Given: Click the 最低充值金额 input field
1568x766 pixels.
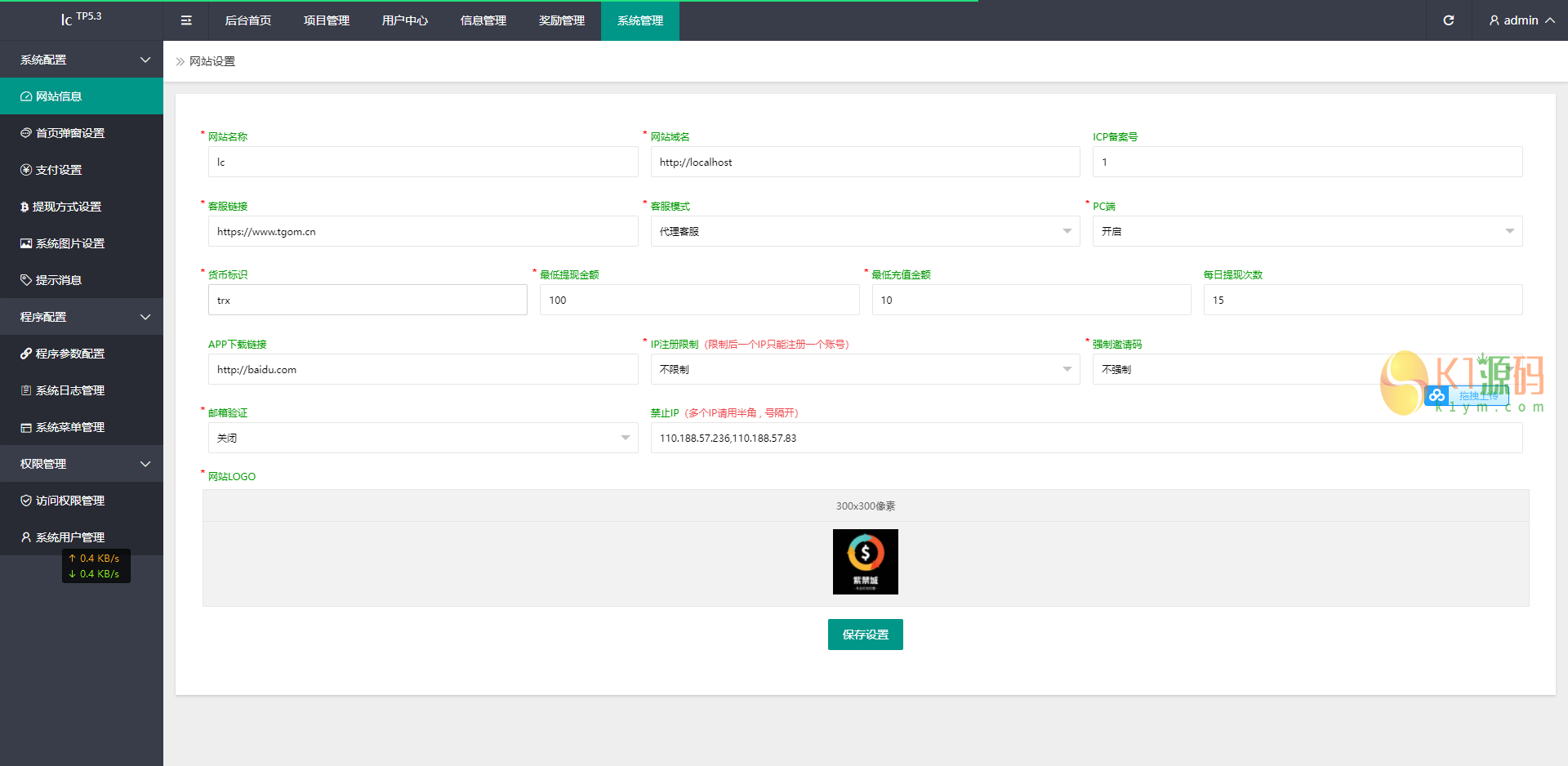Looking at the screenshot, I should pos(1031,300).
